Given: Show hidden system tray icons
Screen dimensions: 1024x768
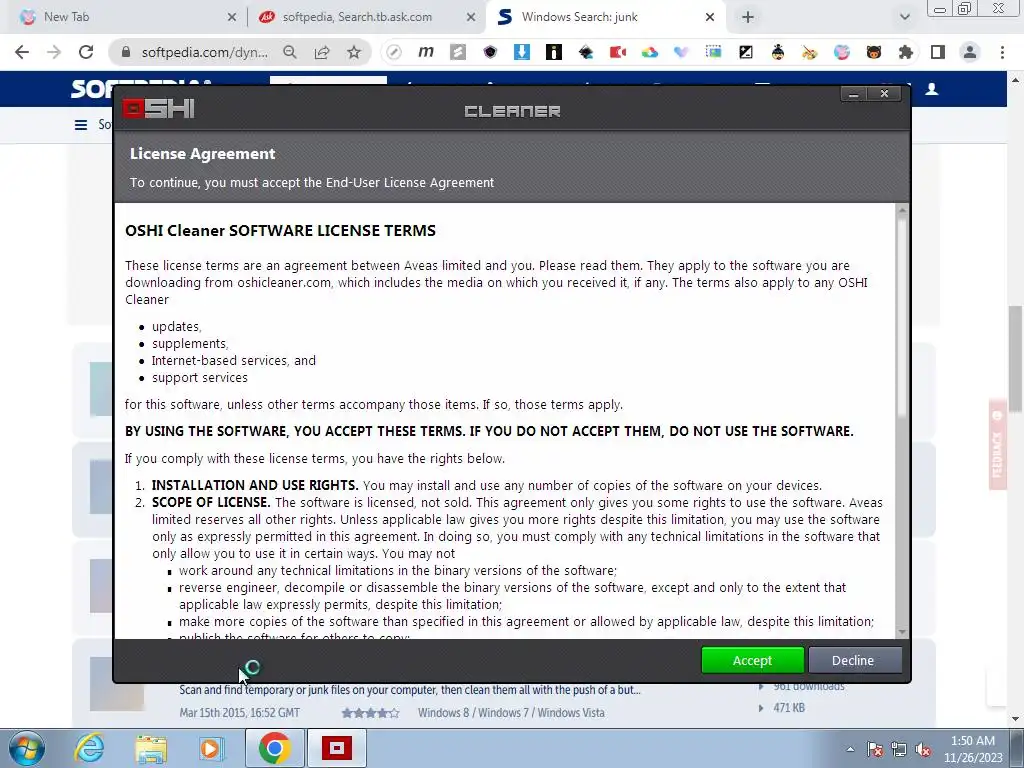Looking at the screenshot, I should [850, 749].
